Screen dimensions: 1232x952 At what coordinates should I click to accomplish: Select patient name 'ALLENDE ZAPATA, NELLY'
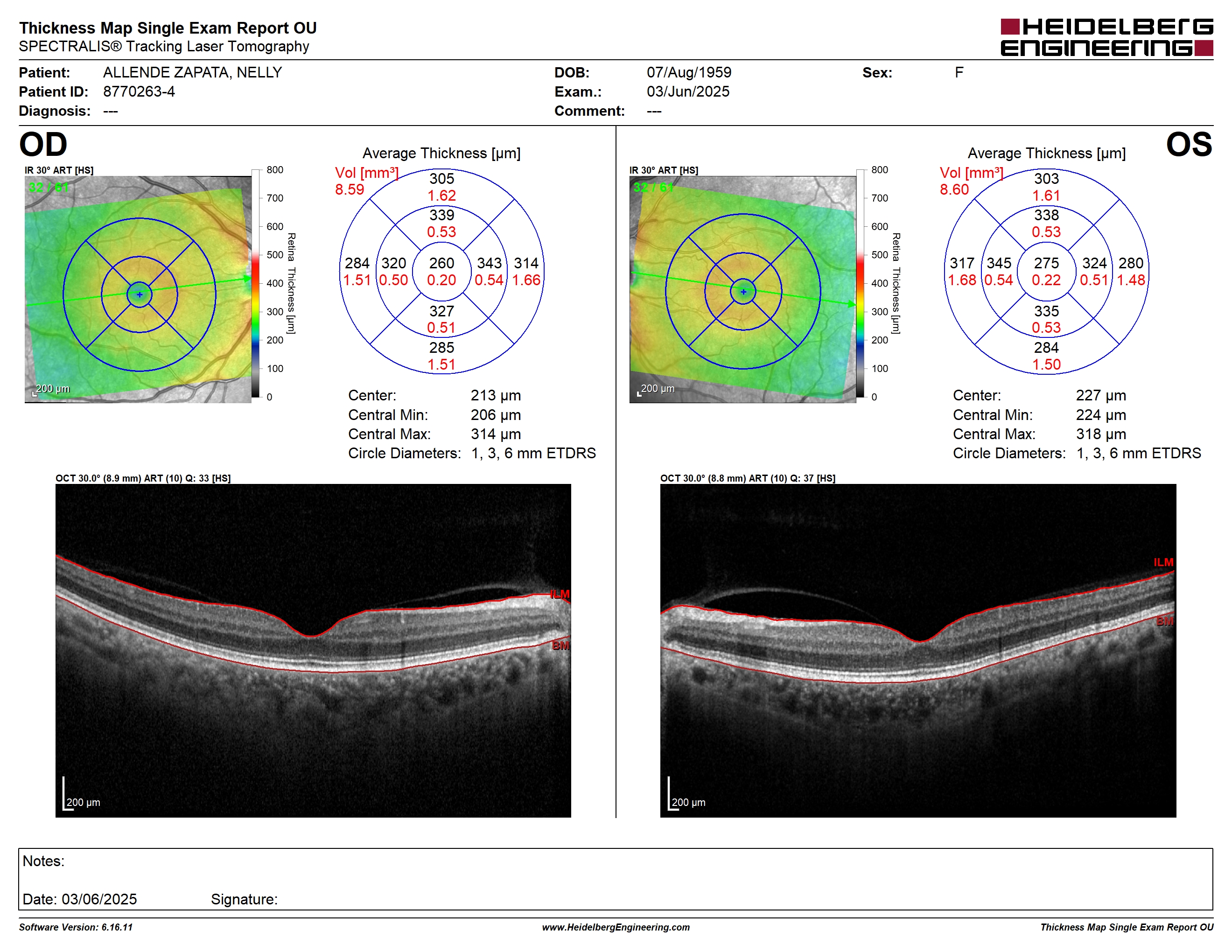pos(192,72)
